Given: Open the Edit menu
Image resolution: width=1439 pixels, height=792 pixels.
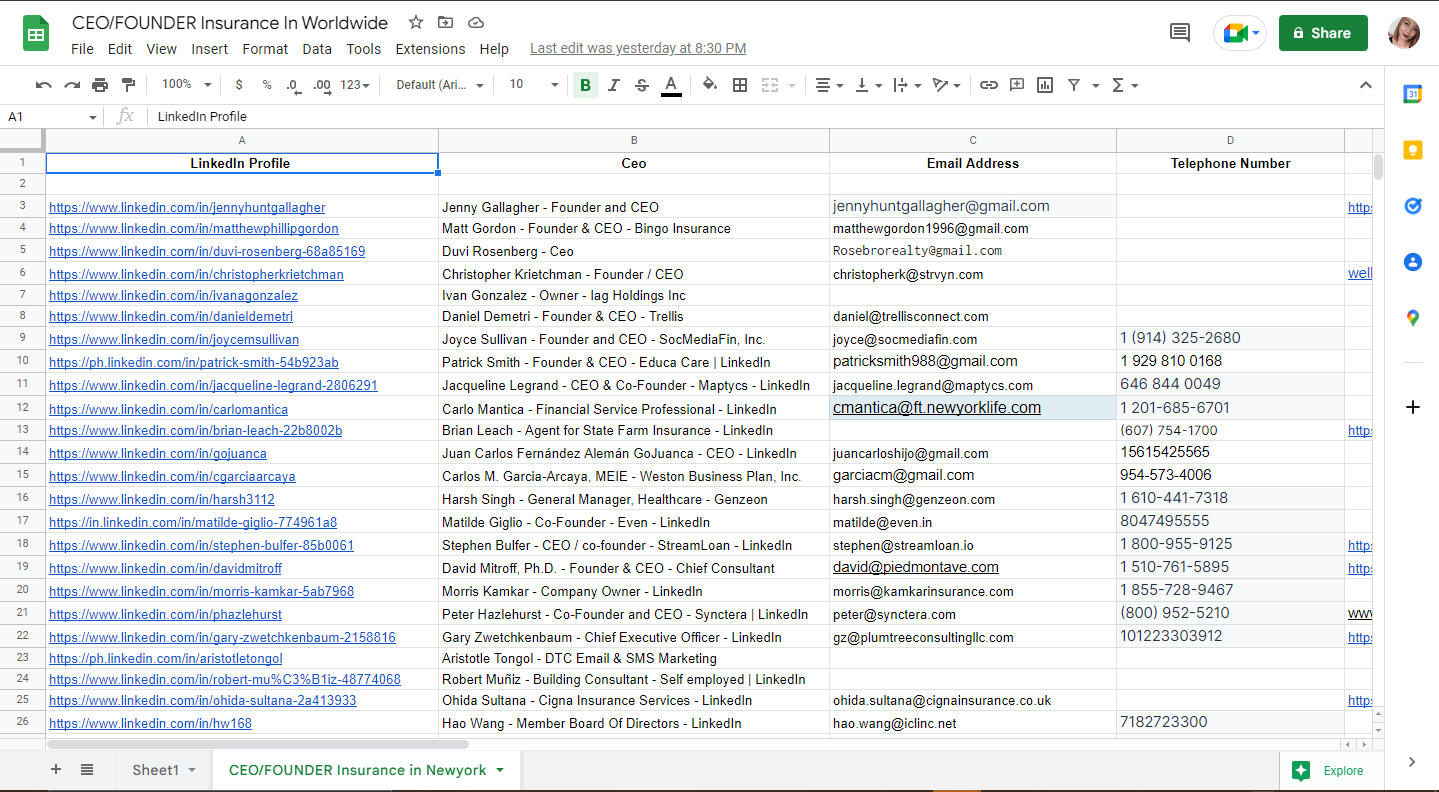Looking at the screenshot, I should tap(120, 49).
